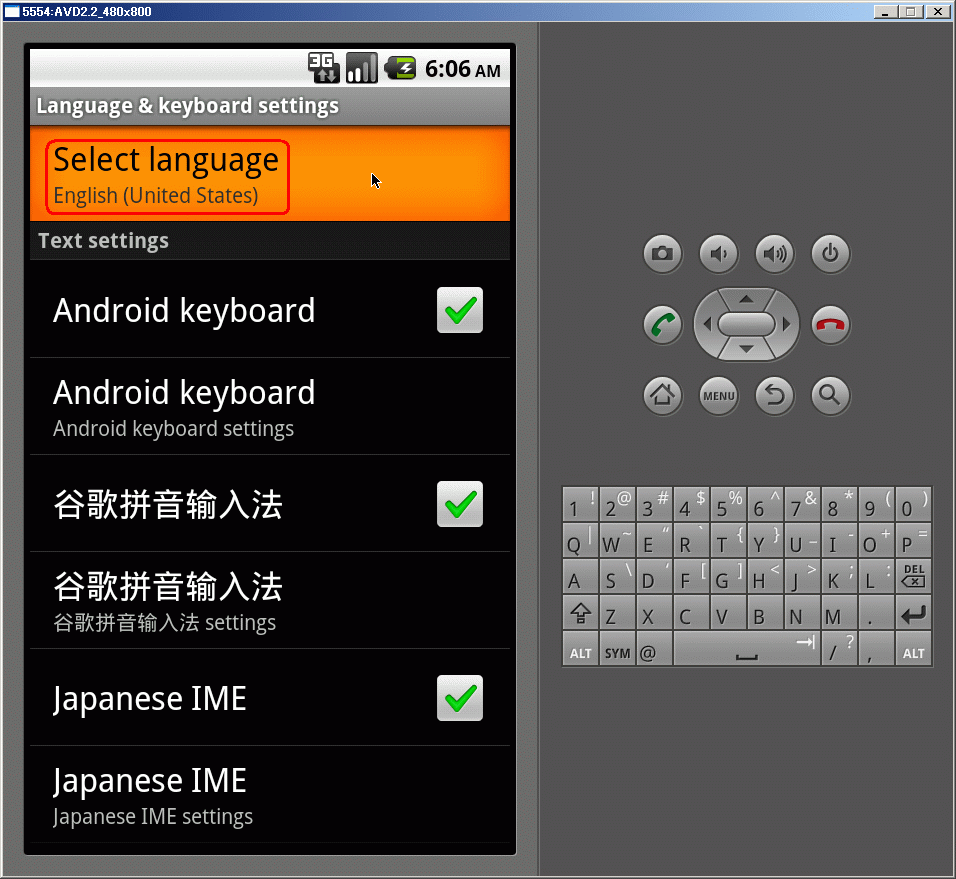Image resolution: width=956 pixels, height=879 pixels.
Task: Click the emulator Home button
Action: pos(662,396)
